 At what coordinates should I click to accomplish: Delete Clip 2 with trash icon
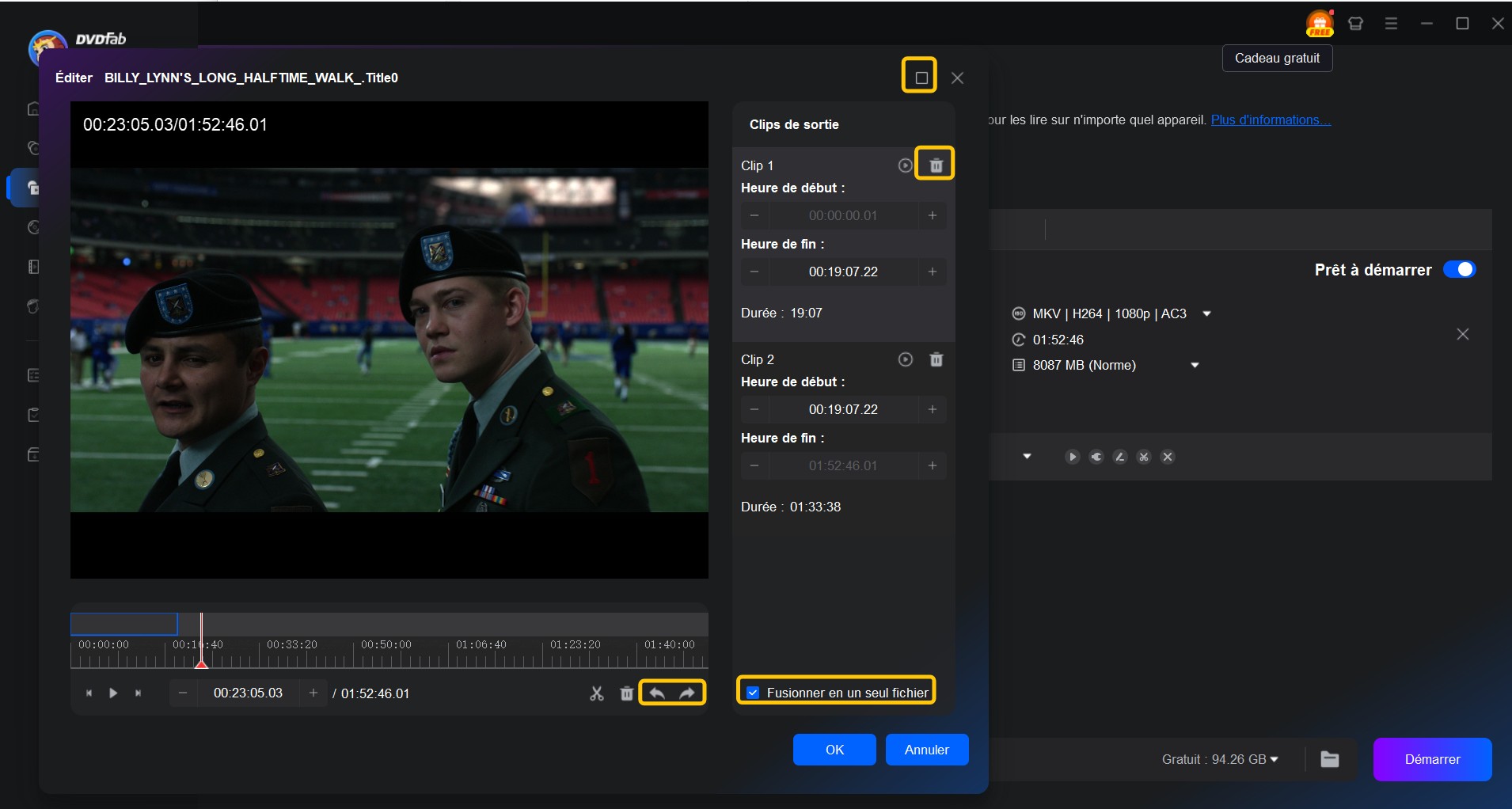[936, 359]
